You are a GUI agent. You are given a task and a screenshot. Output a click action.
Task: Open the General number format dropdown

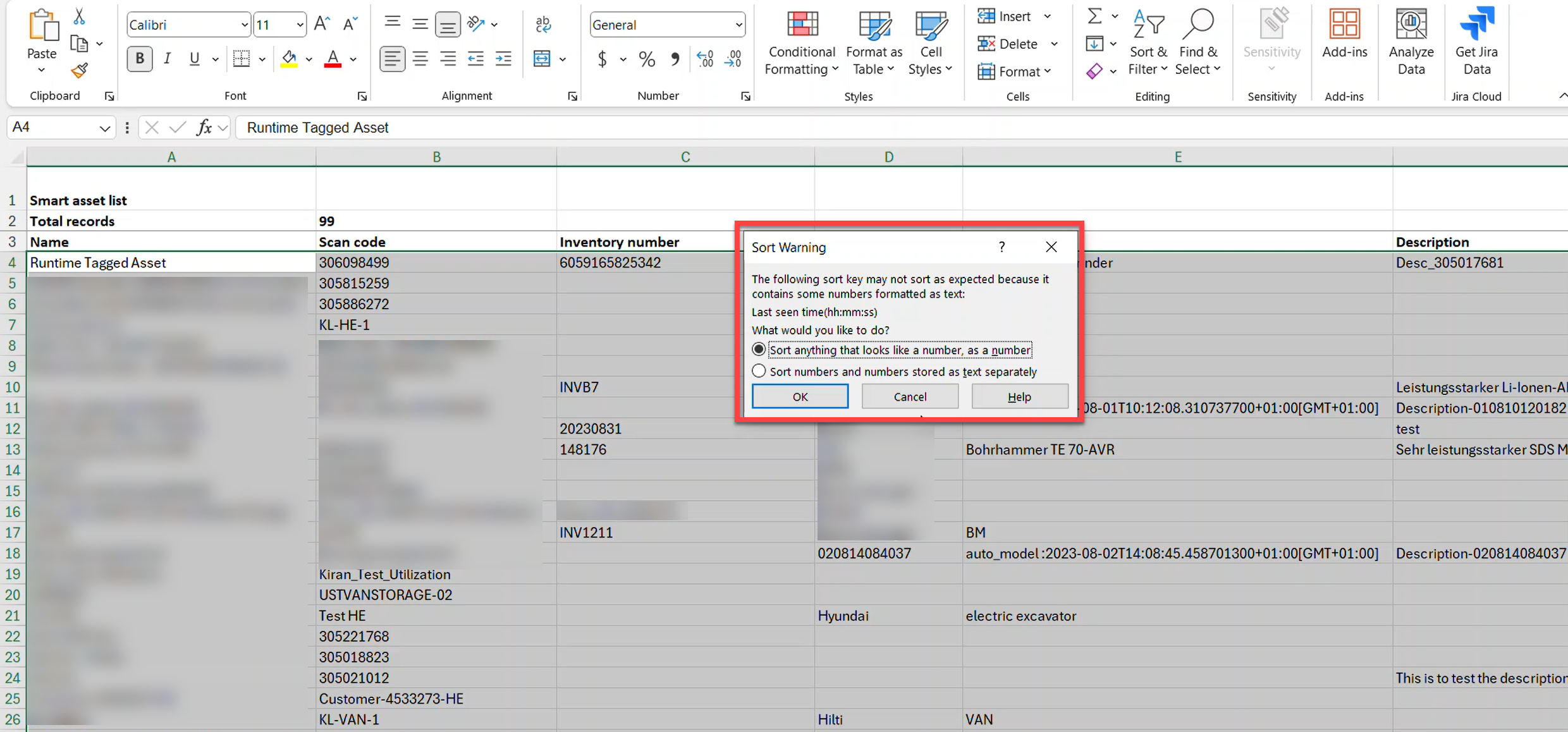click(738, 25)
